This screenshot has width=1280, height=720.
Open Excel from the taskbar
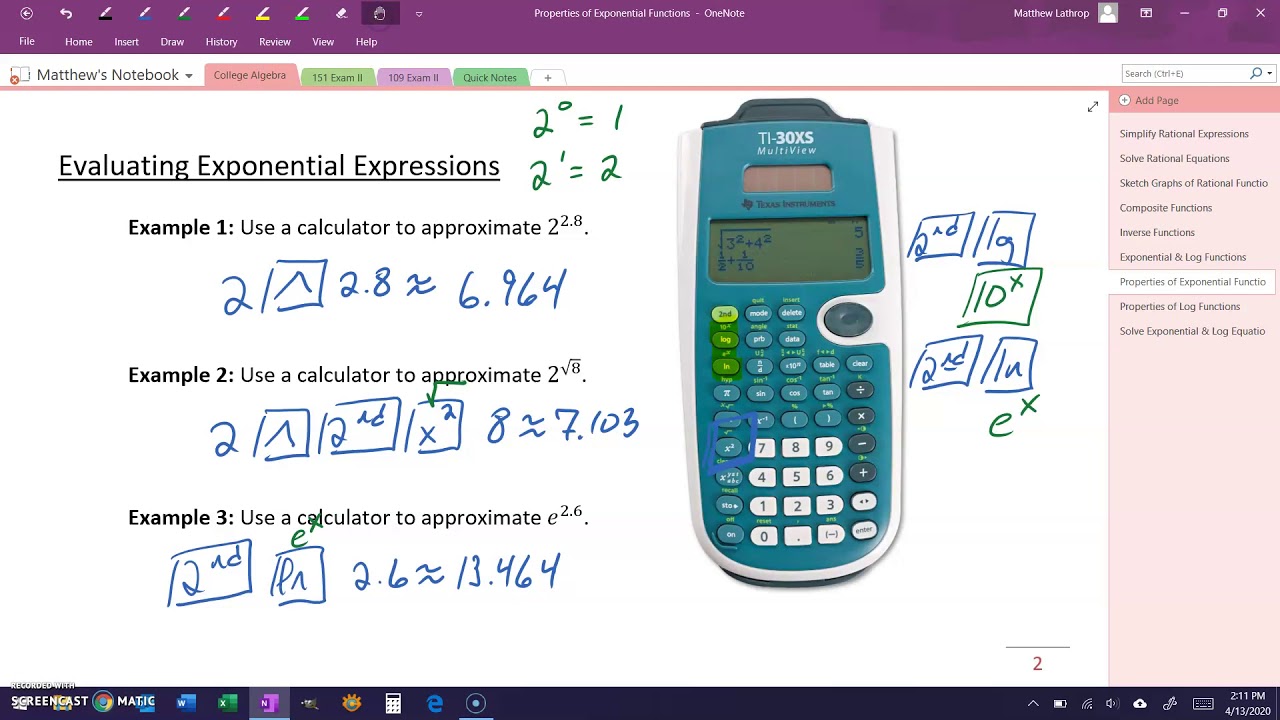pos(227,703)
